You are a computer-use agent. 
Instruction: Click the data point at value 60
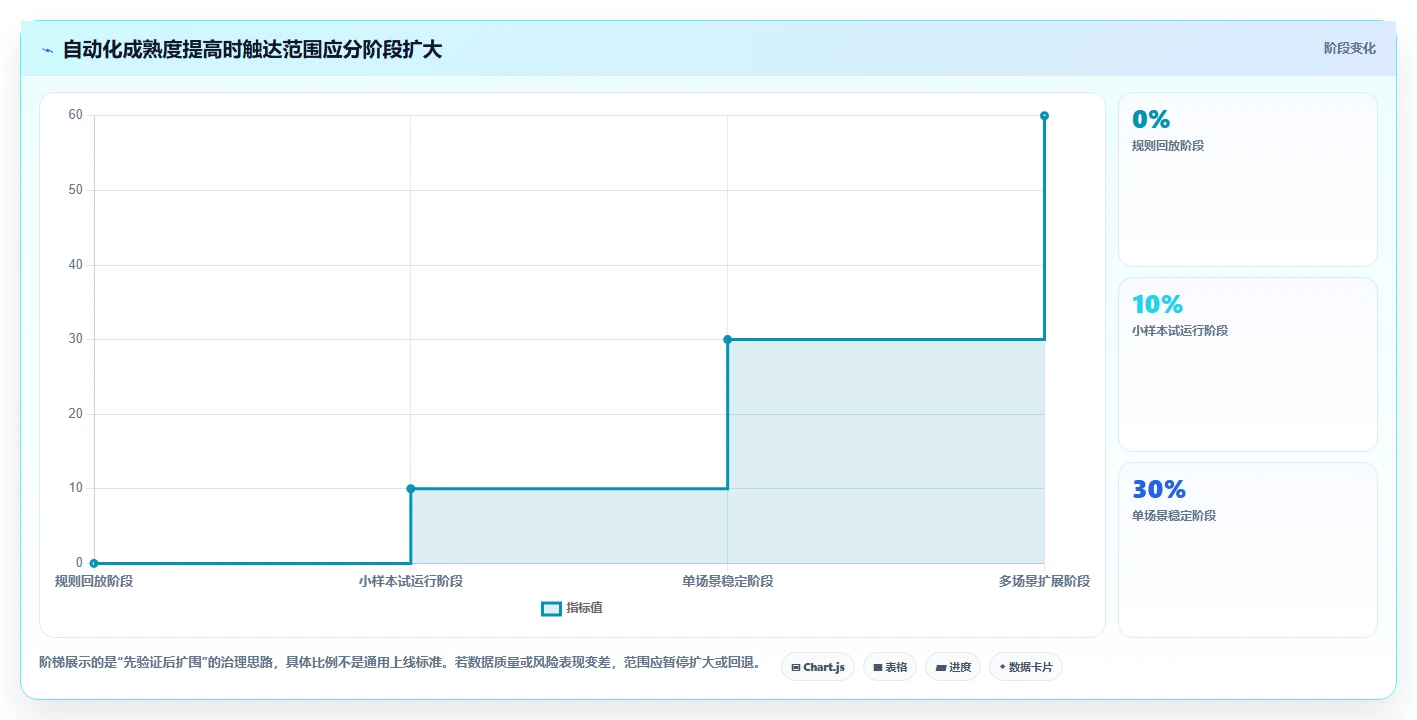(x=1044, y=116)
